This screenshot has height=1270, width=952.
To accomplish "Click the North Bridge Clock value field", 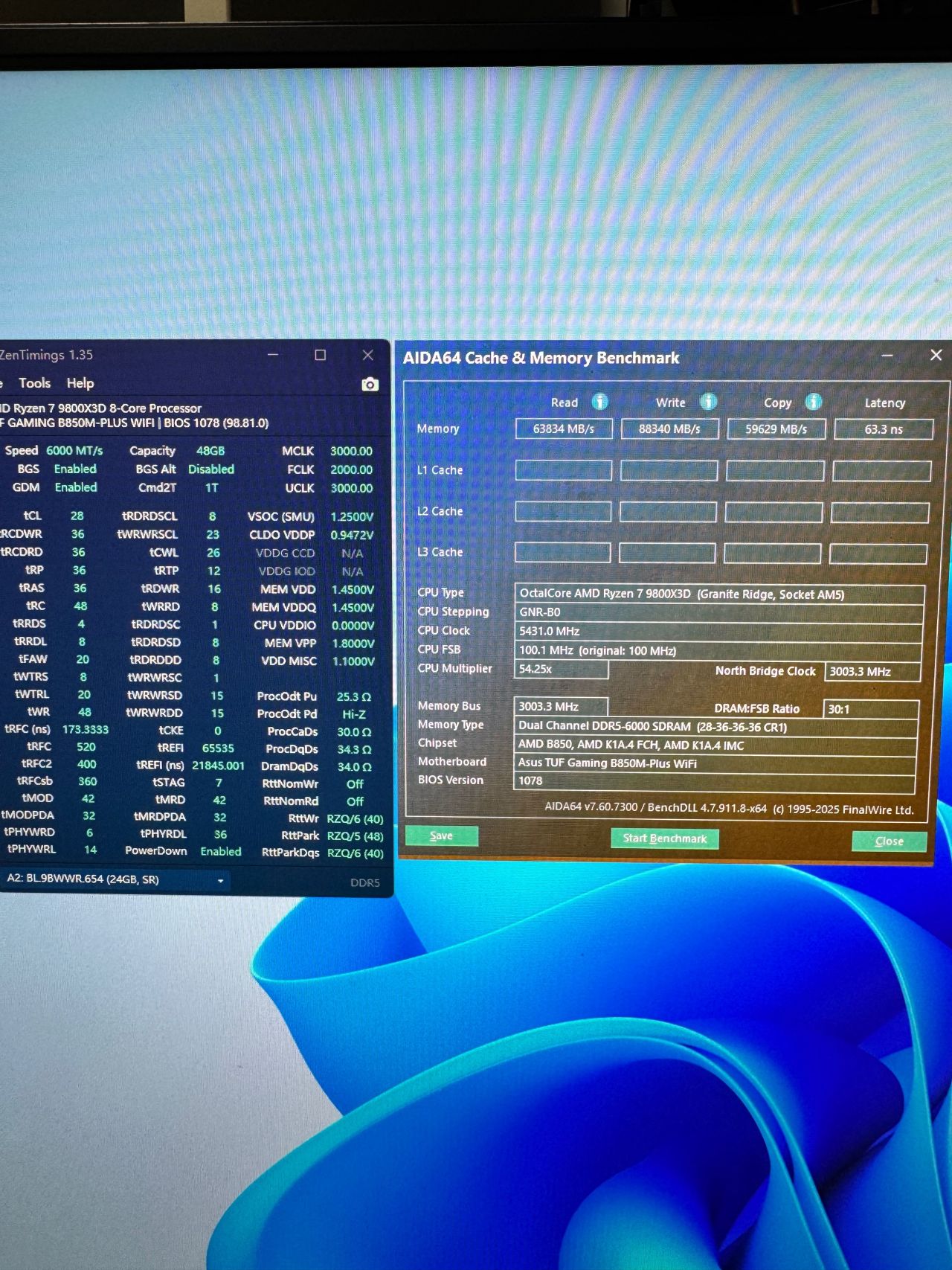I will (872, 672).
